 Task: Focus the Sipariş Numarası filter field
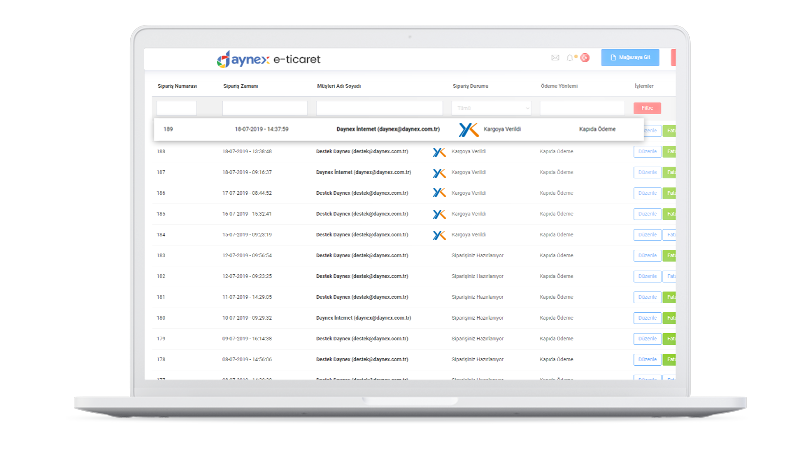click(177, 108)
